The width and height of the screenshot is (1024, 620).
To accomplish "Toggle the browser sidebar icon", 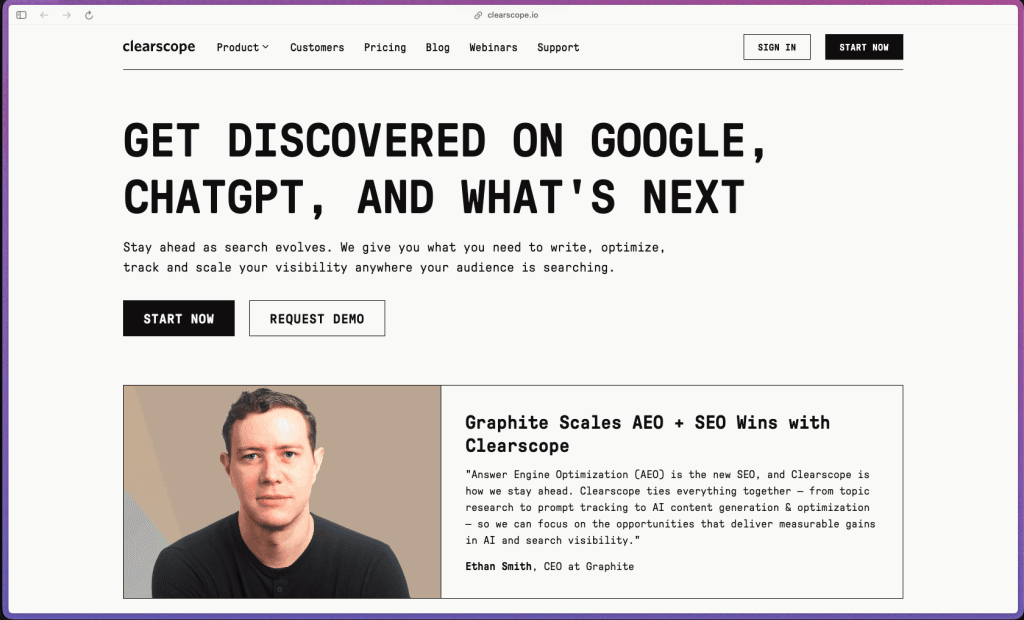I will (22, 15).
